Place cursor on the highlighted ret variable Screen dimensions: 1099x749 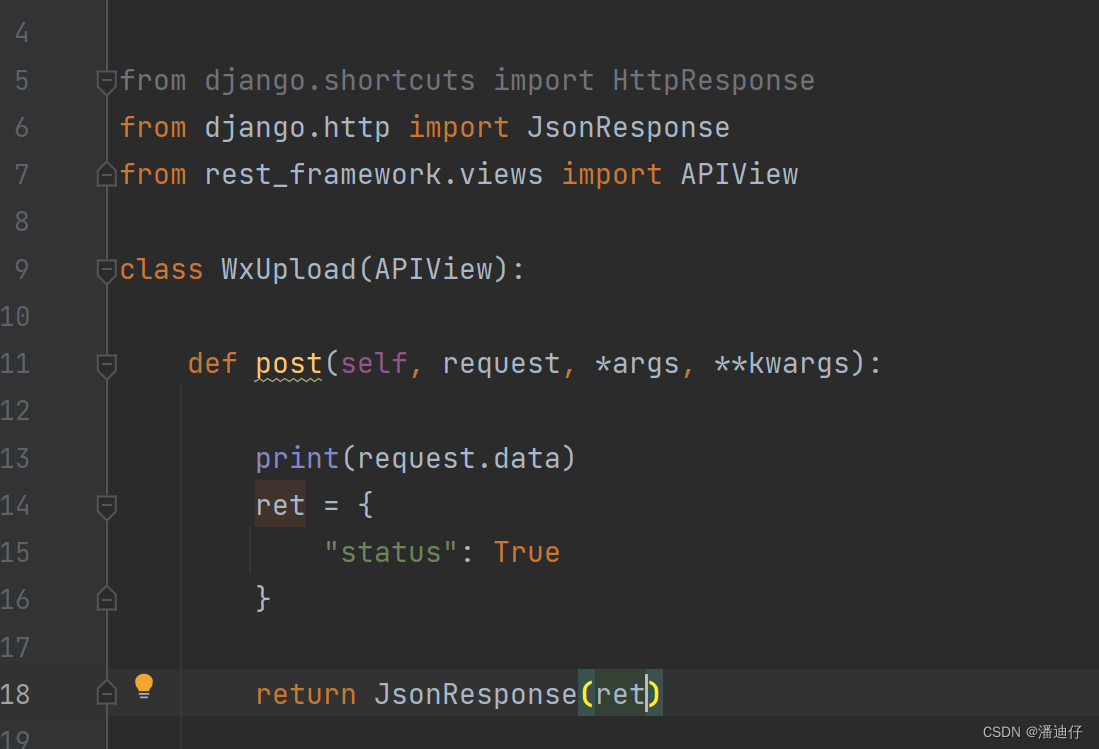(x=280, y=505)
